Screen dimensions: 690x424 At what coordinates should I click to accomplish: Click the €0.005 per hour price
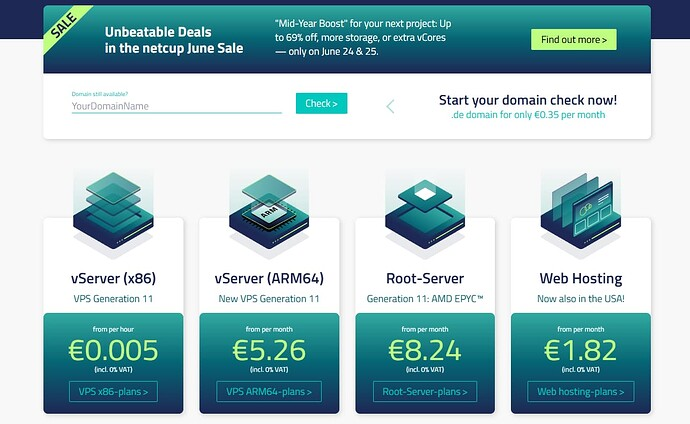tap(113, 350)
